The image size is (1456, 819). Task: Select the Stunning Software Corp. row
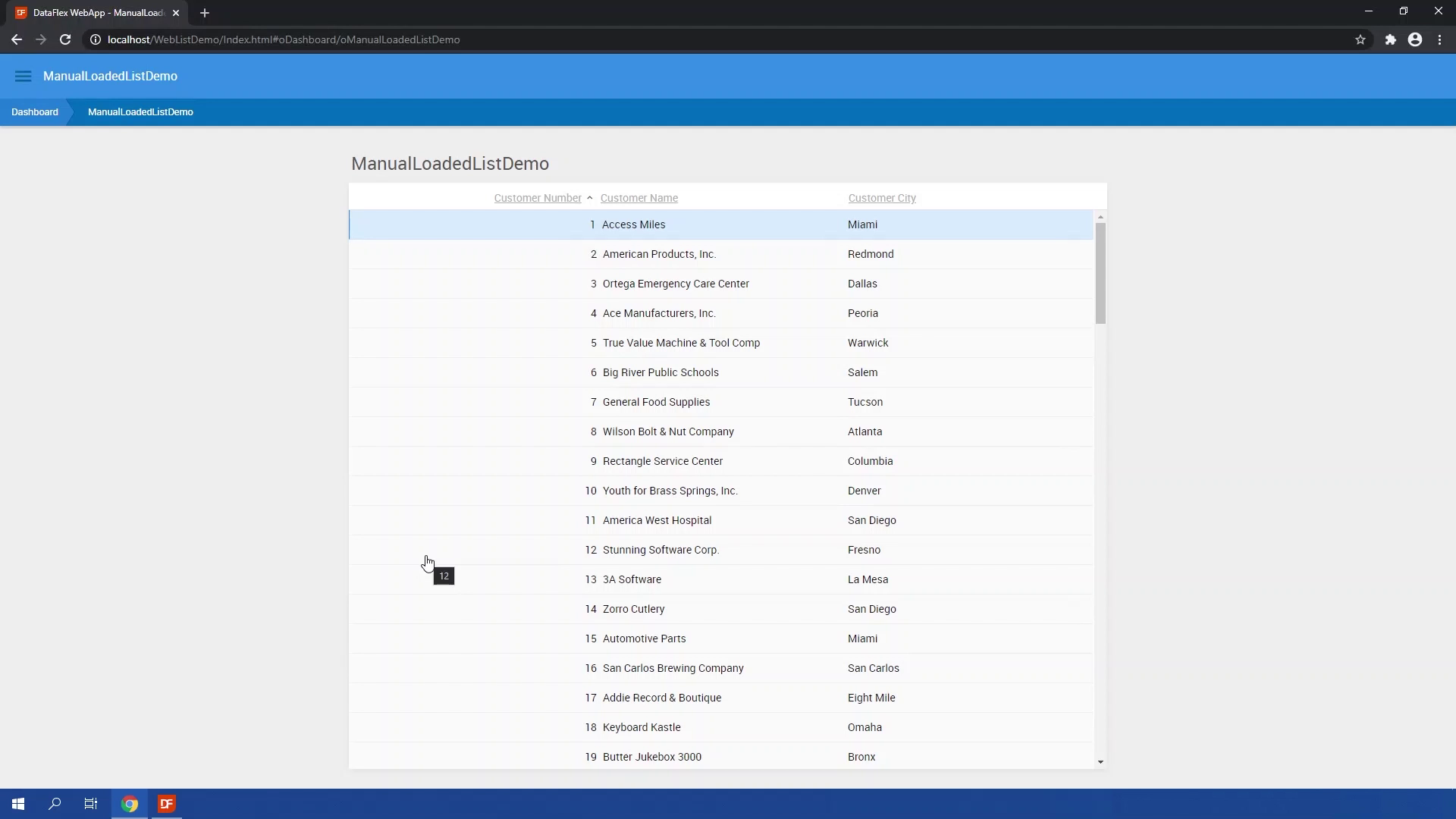point(661,550)
